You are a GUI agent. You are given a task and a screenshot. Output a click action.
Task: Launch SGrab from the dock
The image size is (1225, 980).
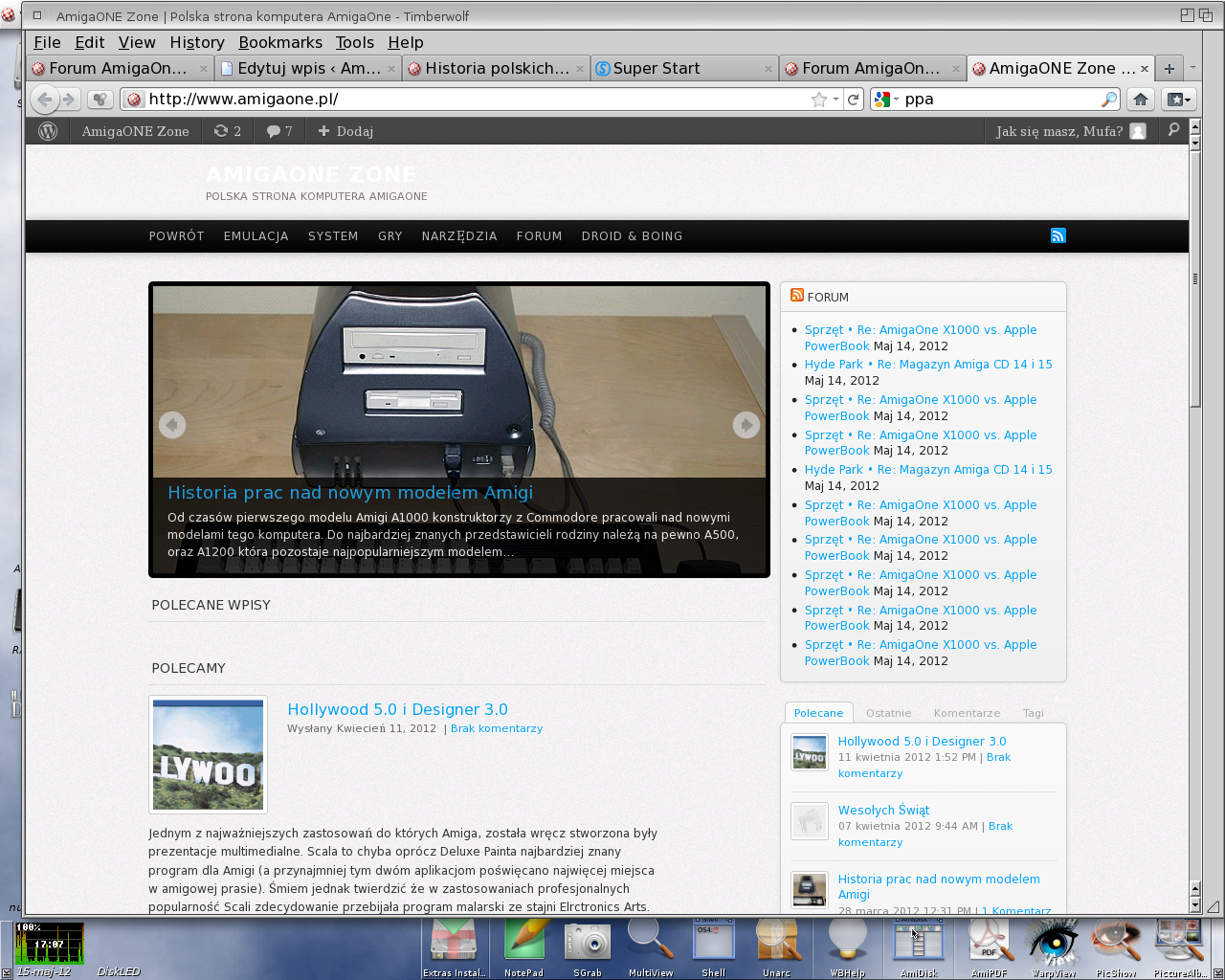pos(587,947)
